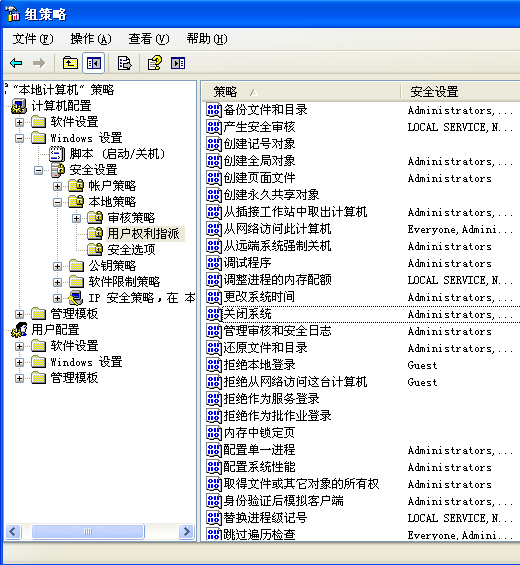Click the policy icon beside 拒绝本地登录
520x565 pixels.
[x=213, y=365]
